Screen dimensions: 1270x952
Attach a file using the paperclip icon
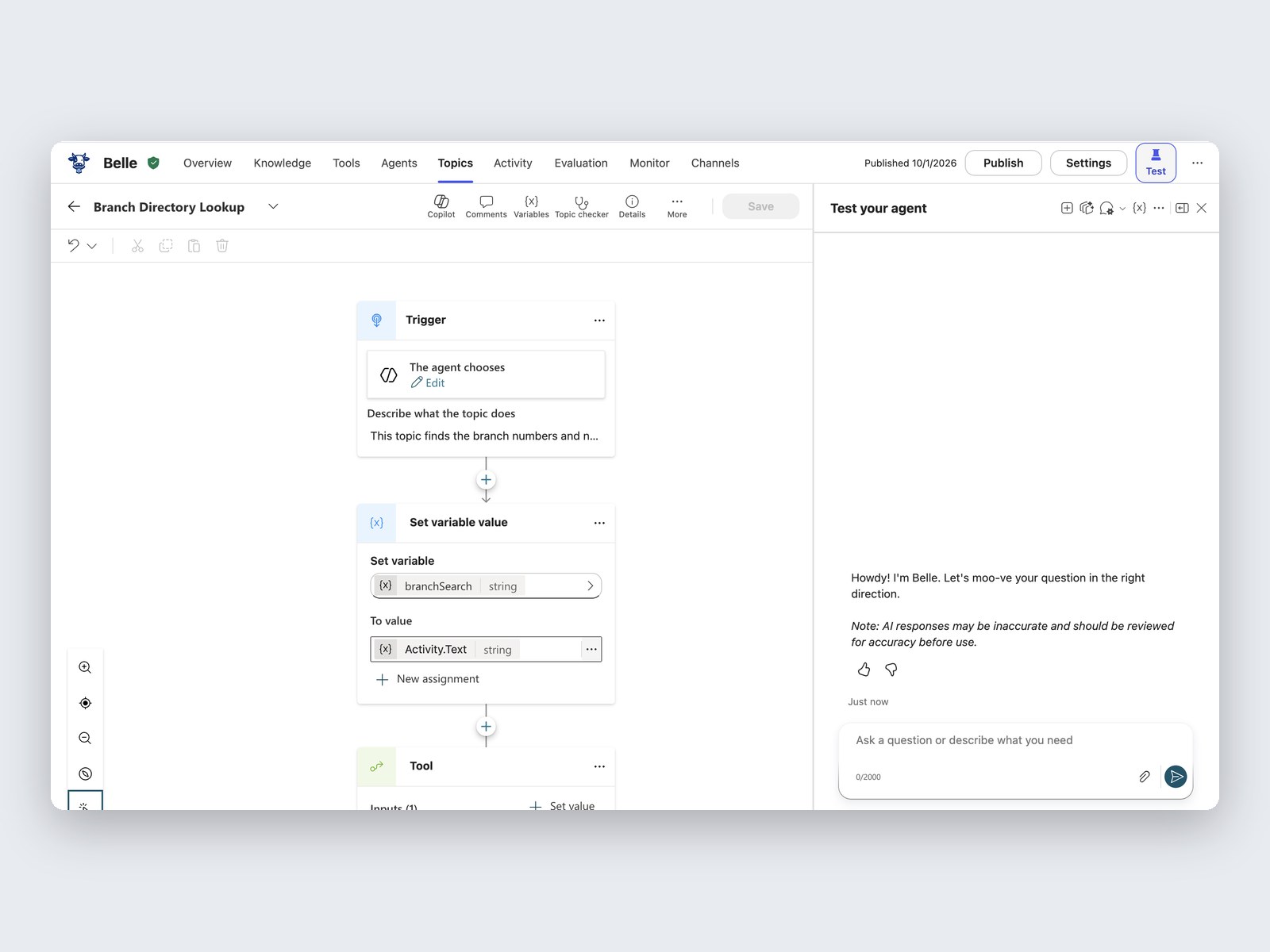(x=1144, y=777)
